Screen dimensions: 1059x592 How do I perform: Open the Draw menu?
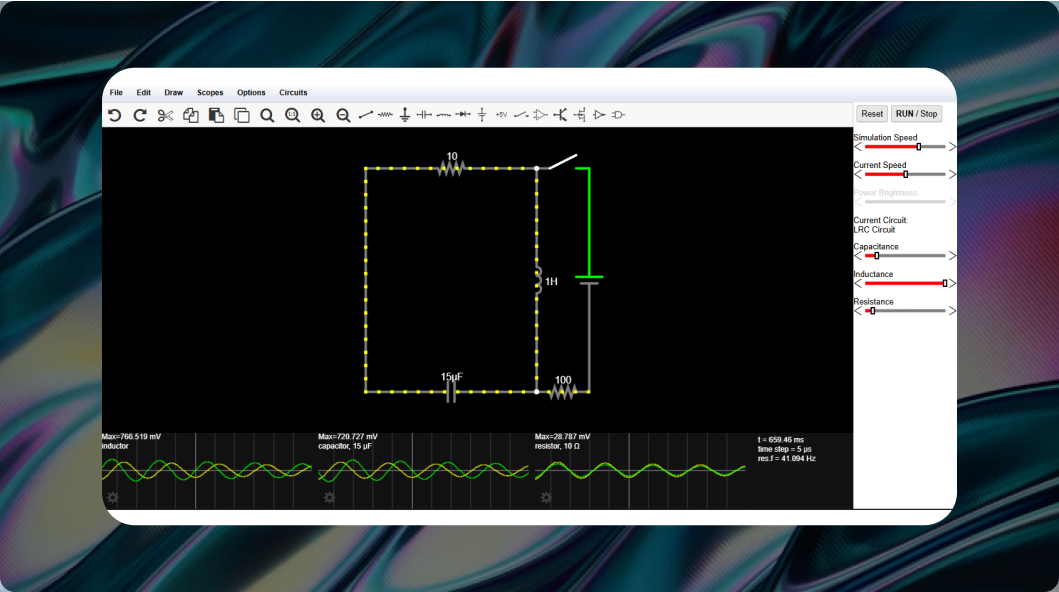[174, 92]
